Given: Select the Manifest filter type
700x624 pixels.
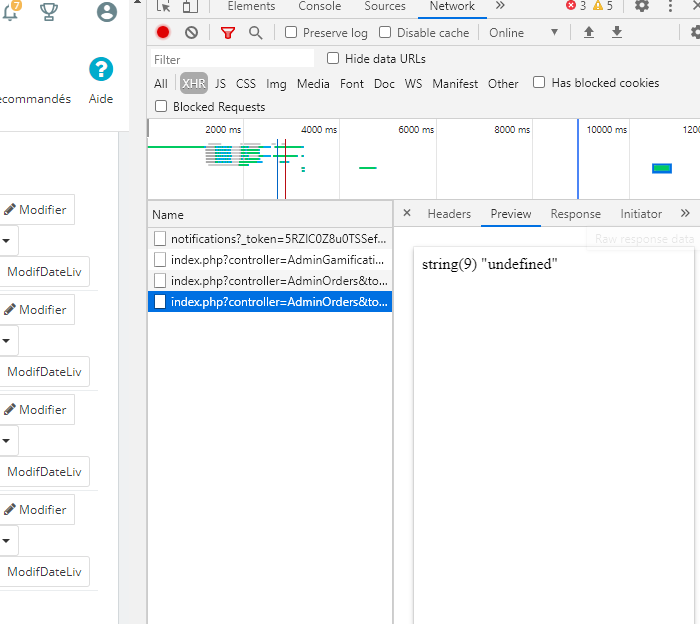Looking at the screenshot, I should pos(455,83).
